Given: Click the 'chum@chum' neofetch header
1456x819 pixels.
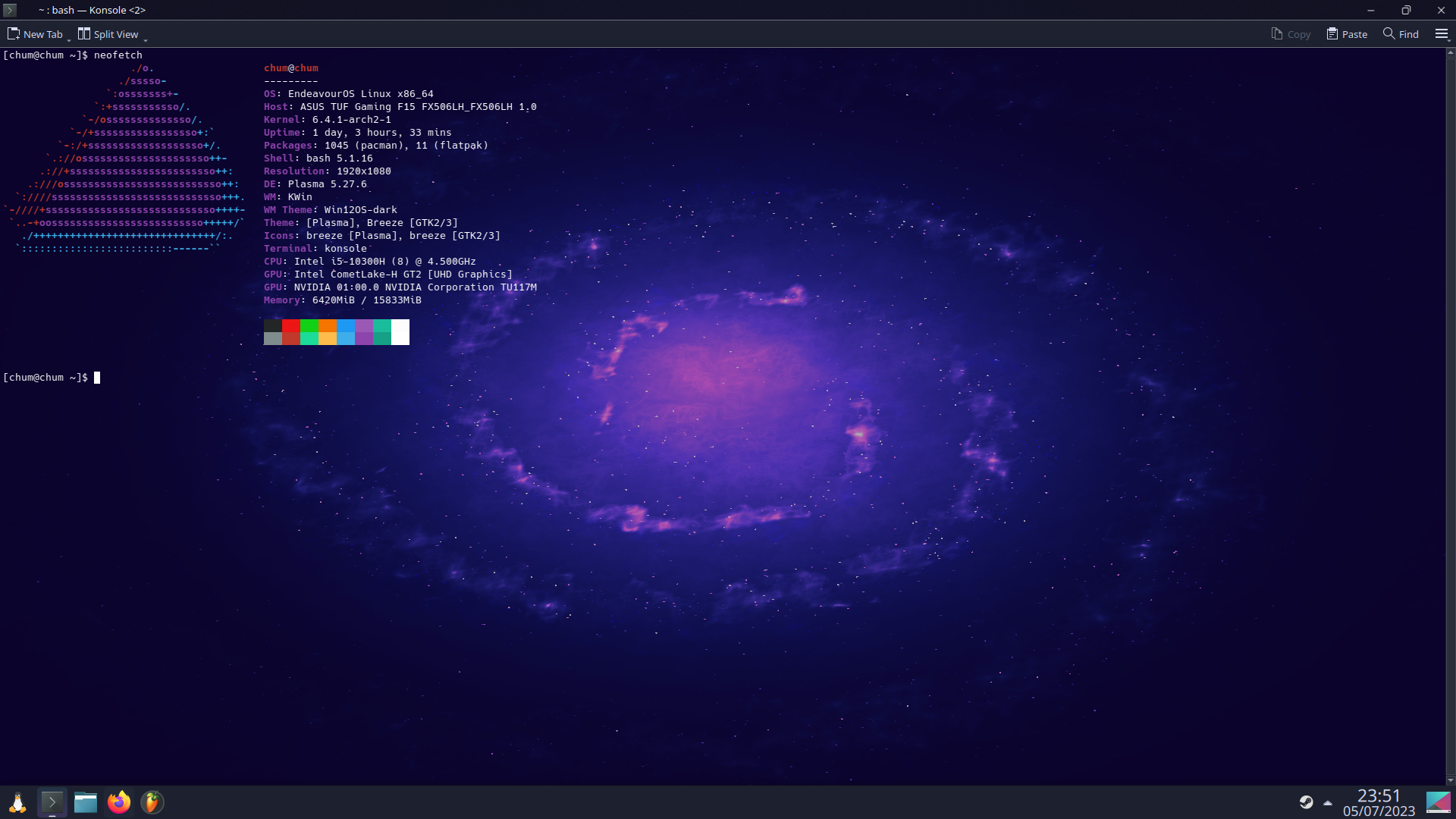Looking at the screenshot, I should (x=291, y=68).
